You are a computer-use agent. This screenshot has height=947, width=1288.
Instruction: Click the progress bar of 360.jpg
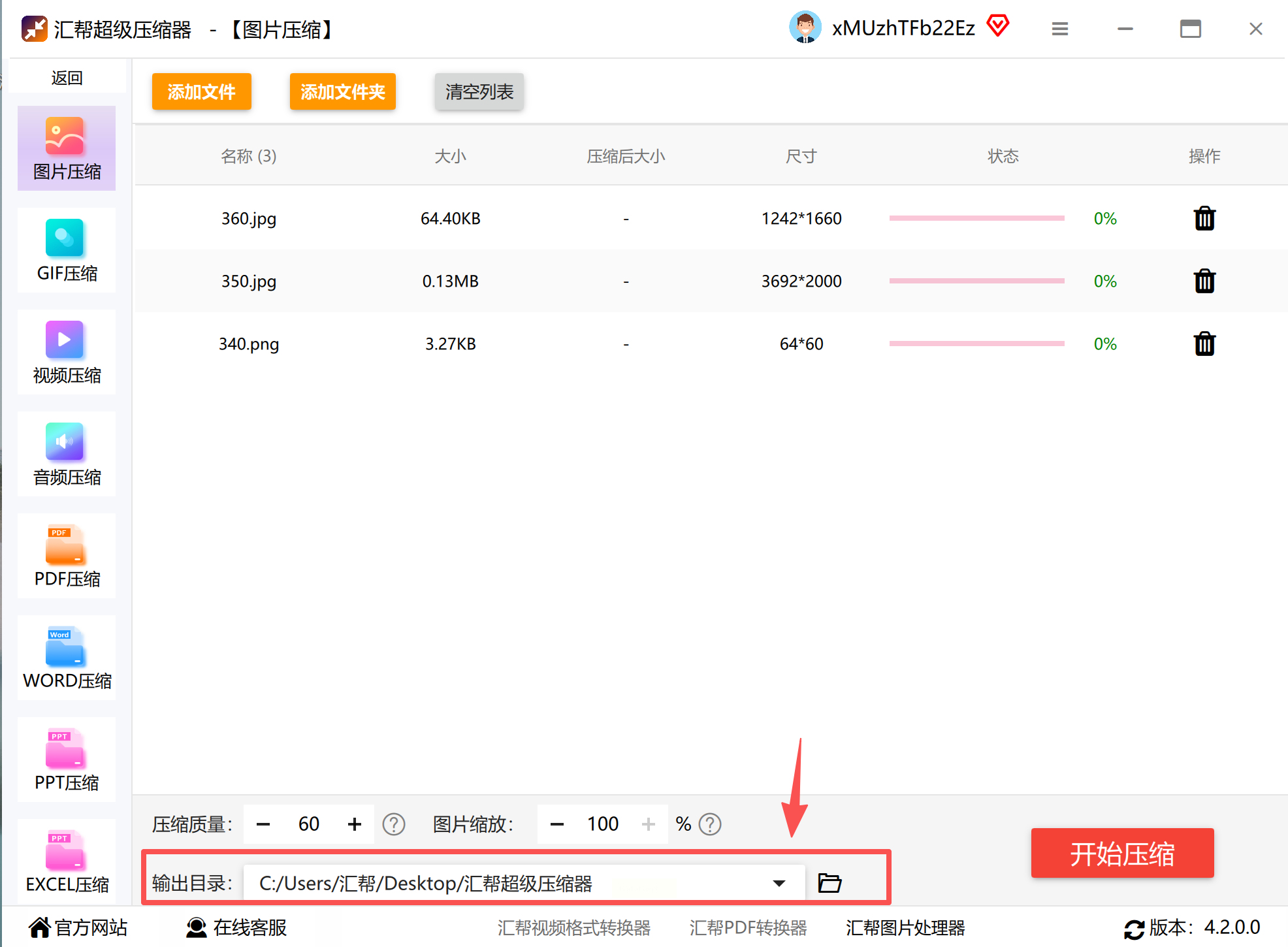(x=976, y=218)
